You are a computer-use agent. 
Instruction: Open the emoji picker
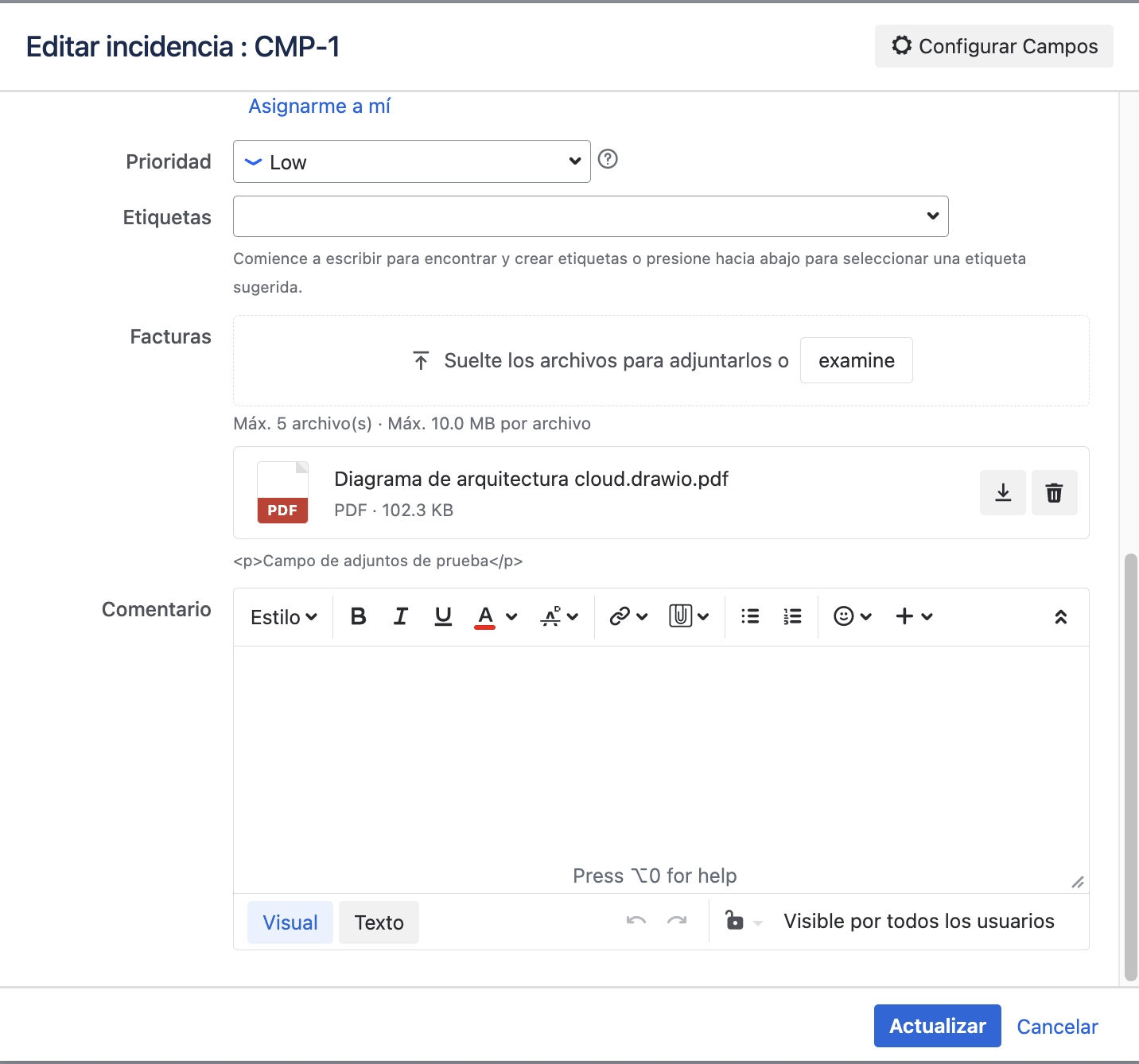click(853, 616)
